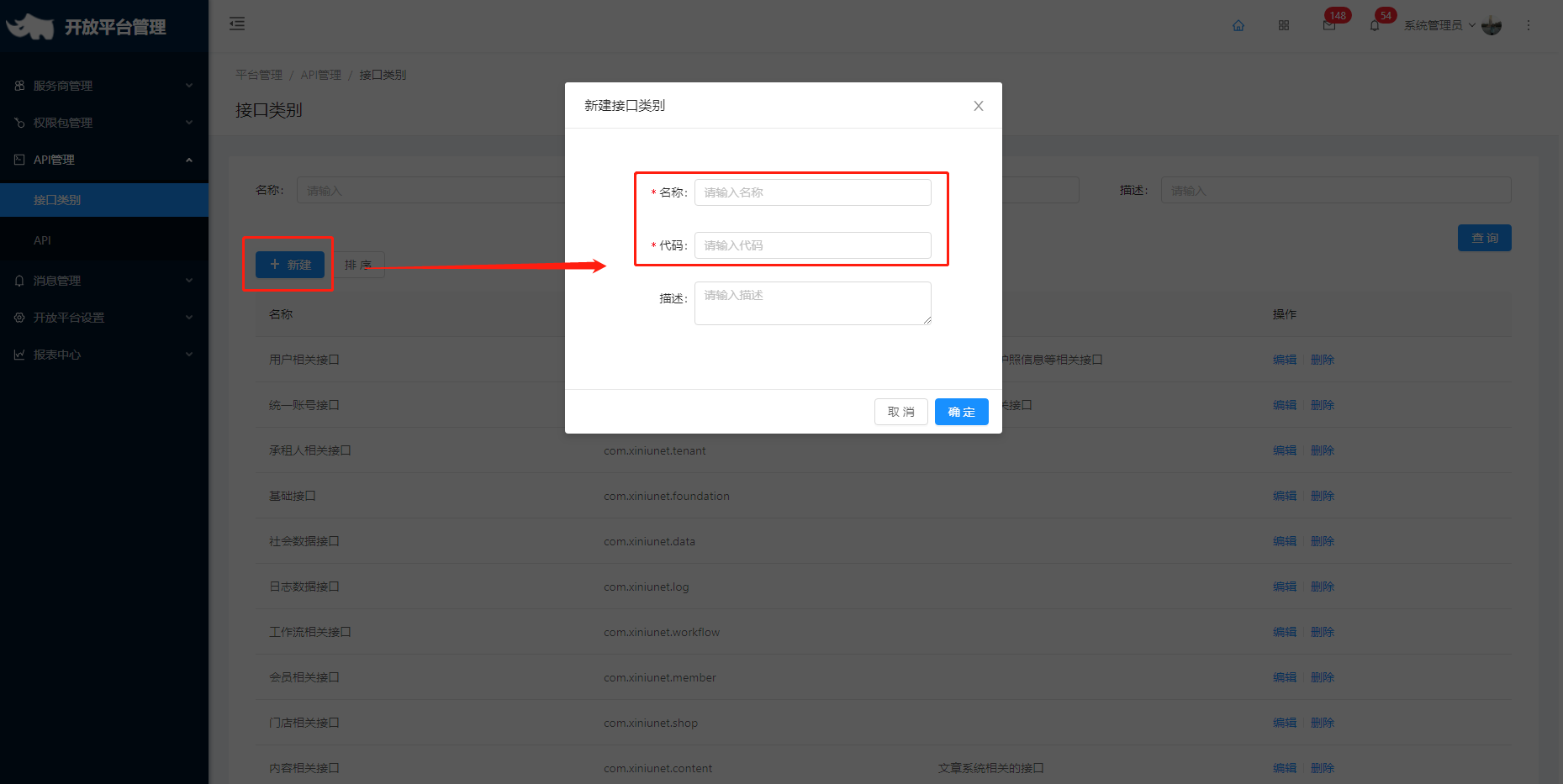Select 接口类别 sidebar menu item
Image resolution: width=1563 pixels, height=784 pixels.
point(104,200)
